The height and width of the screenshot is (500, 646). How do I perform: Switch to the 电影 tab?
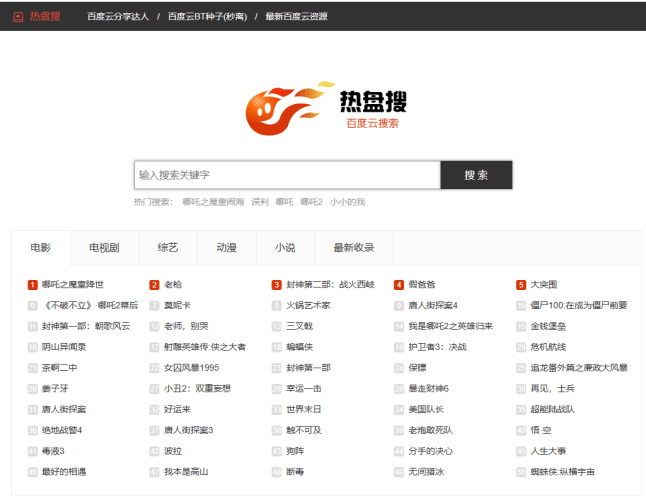pyautogui.click(x=41, y=248)
